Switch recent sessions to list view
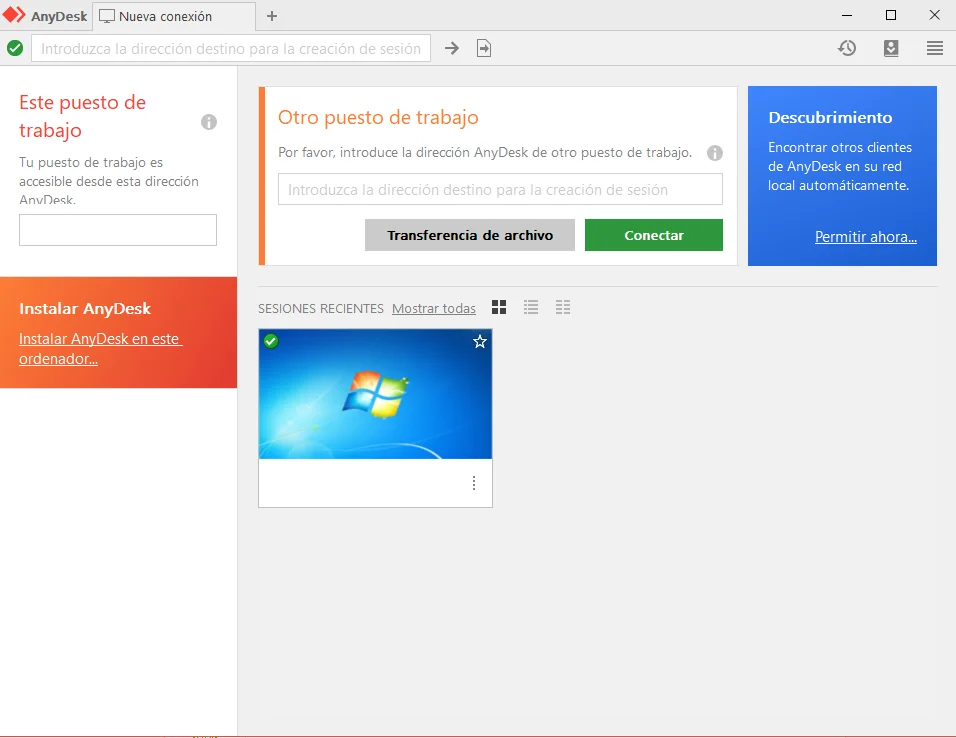 (x=531, y=307)
